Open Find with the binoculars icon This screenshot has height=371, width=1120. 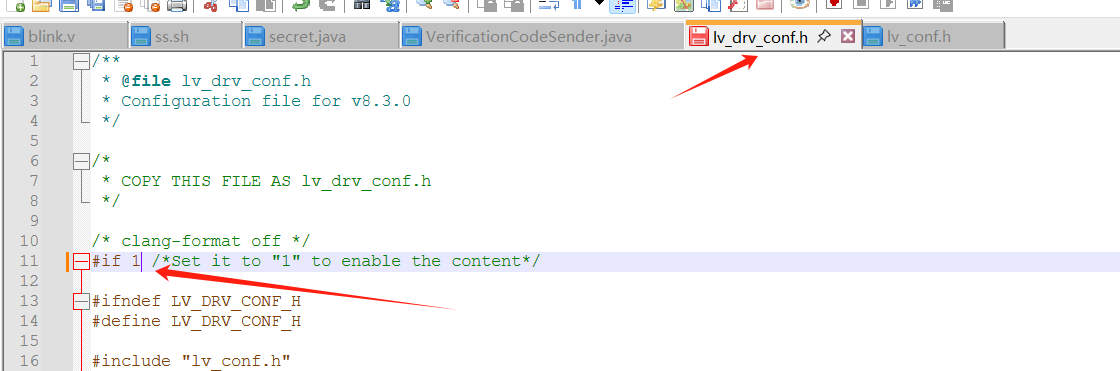click(x=362, y=5)
